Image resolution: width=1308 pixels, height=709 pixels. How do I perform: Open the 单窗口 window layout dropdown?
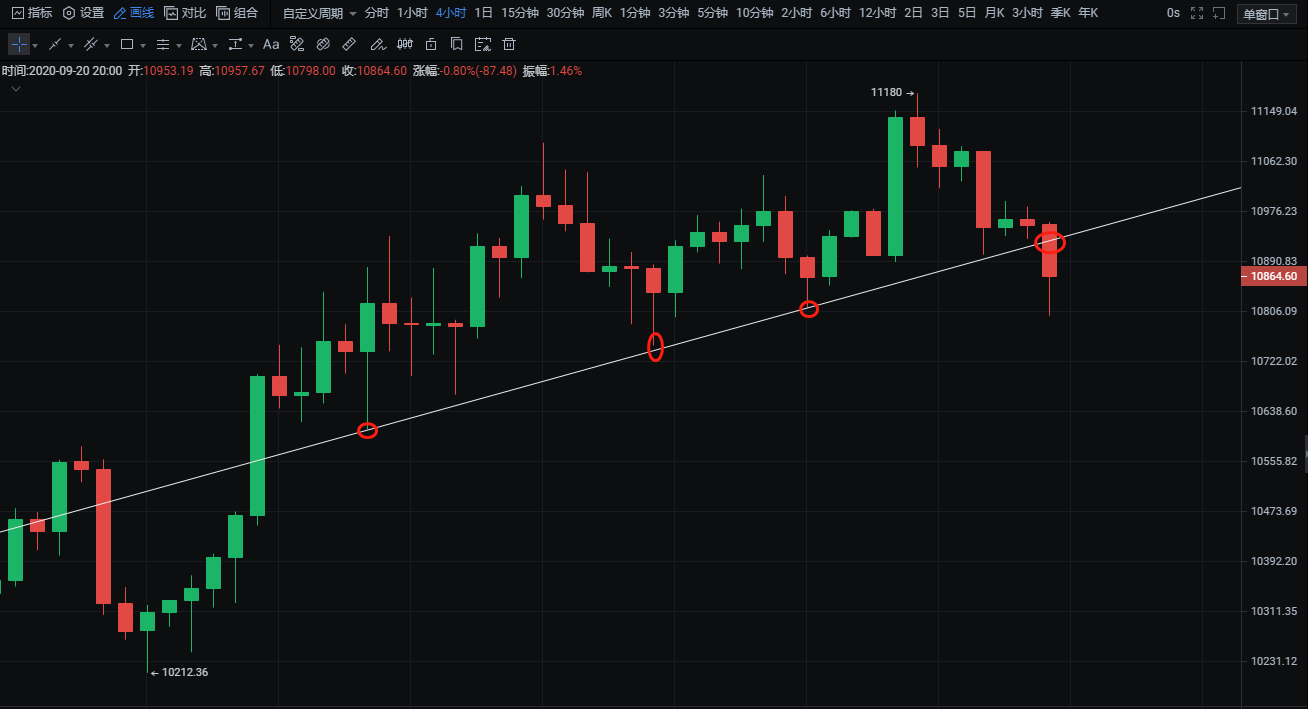[x=1265, y=14]
